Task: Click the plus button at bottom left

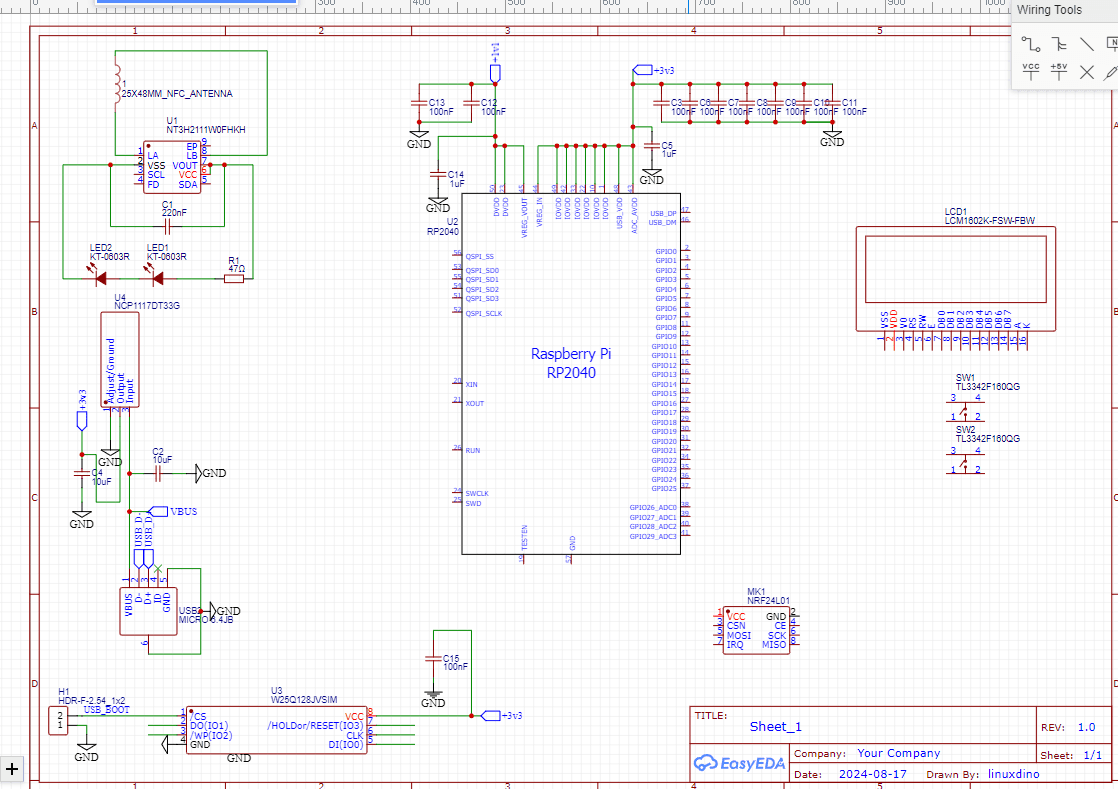Action: click(x=12, y=768)
